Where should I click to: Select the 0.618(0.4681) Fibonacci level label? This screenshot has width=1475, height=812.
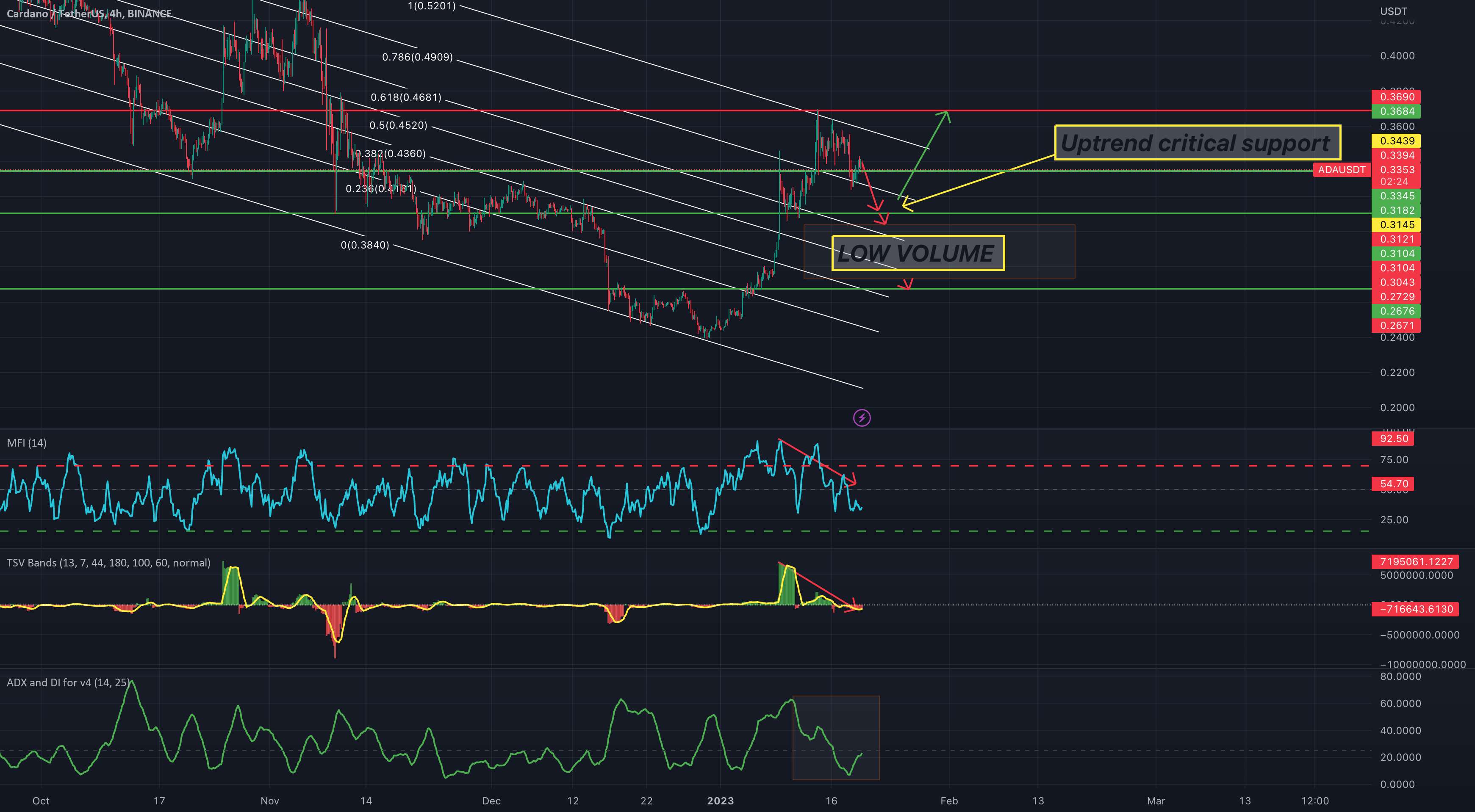[x=406, y=97]
